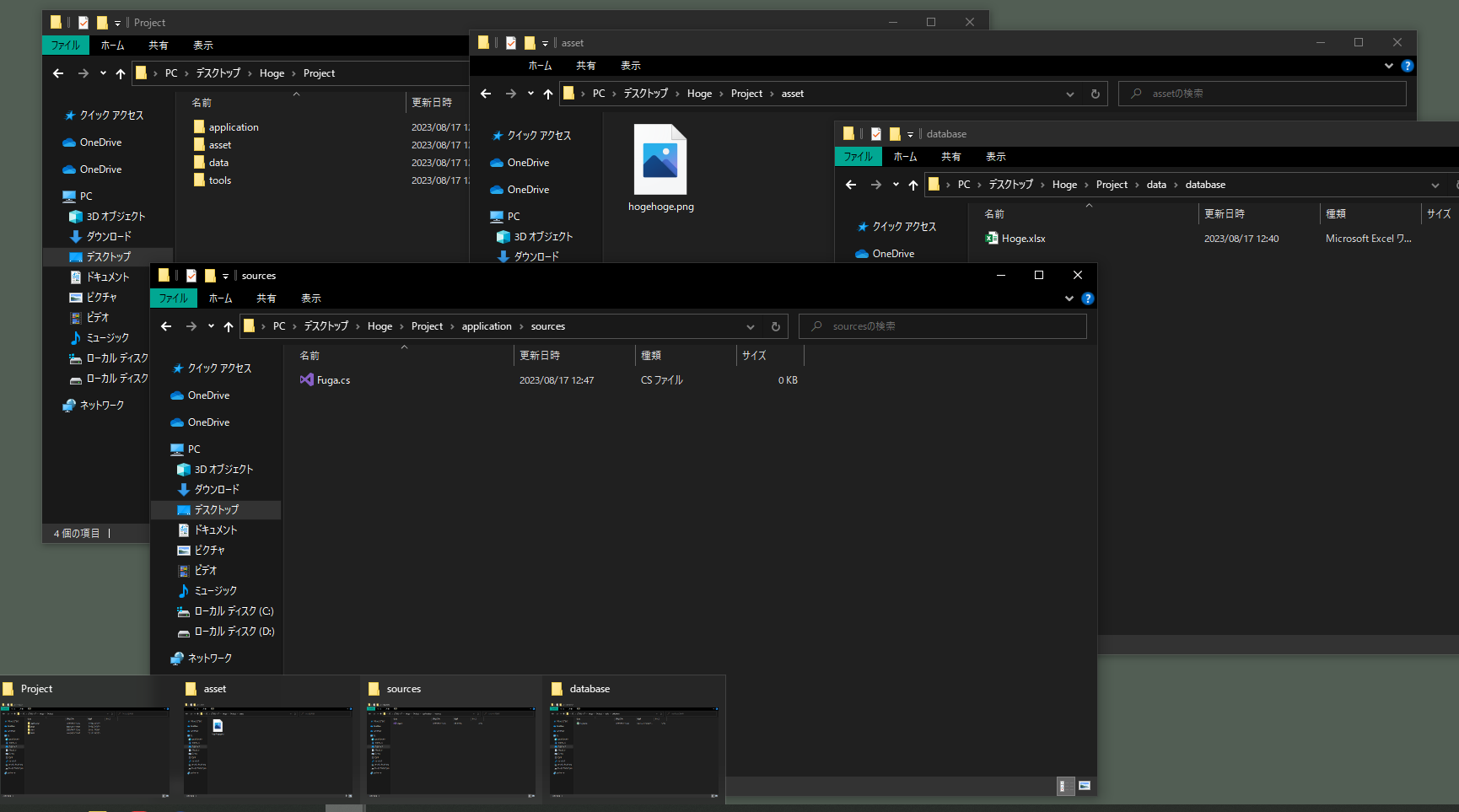Open recent locations dropdown in sources window
Image resolution: width=1459 pixels, height=812 pixels.
click(211, 327)
